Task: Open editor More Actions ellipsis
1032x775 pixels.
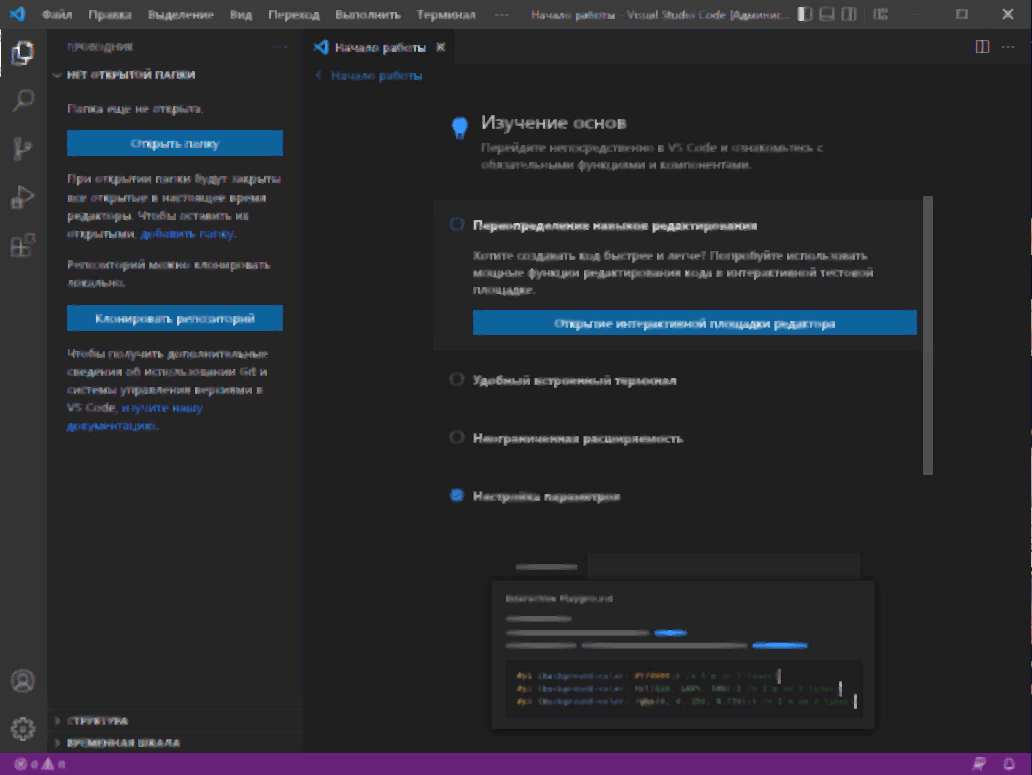Action: click(x=1008, y=47)
